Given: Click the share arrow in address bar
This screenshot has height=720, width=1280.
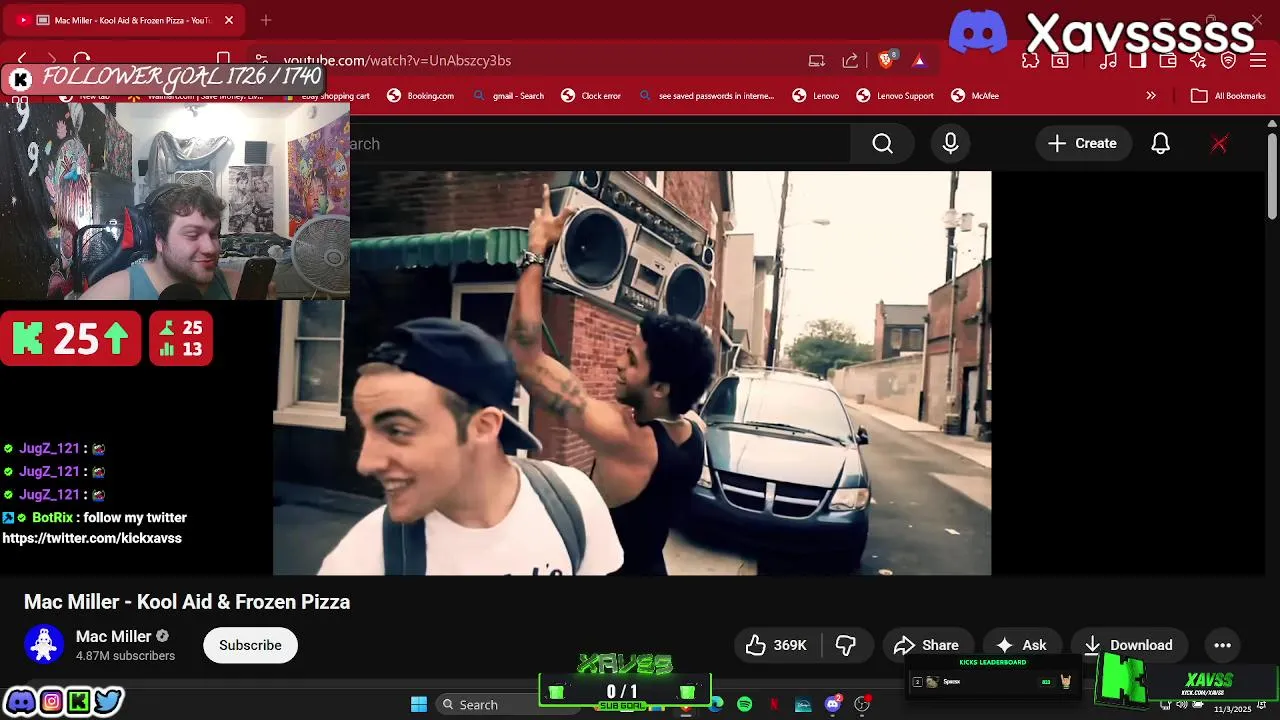Looking at the screenshot, I should [x=850, y=60].
